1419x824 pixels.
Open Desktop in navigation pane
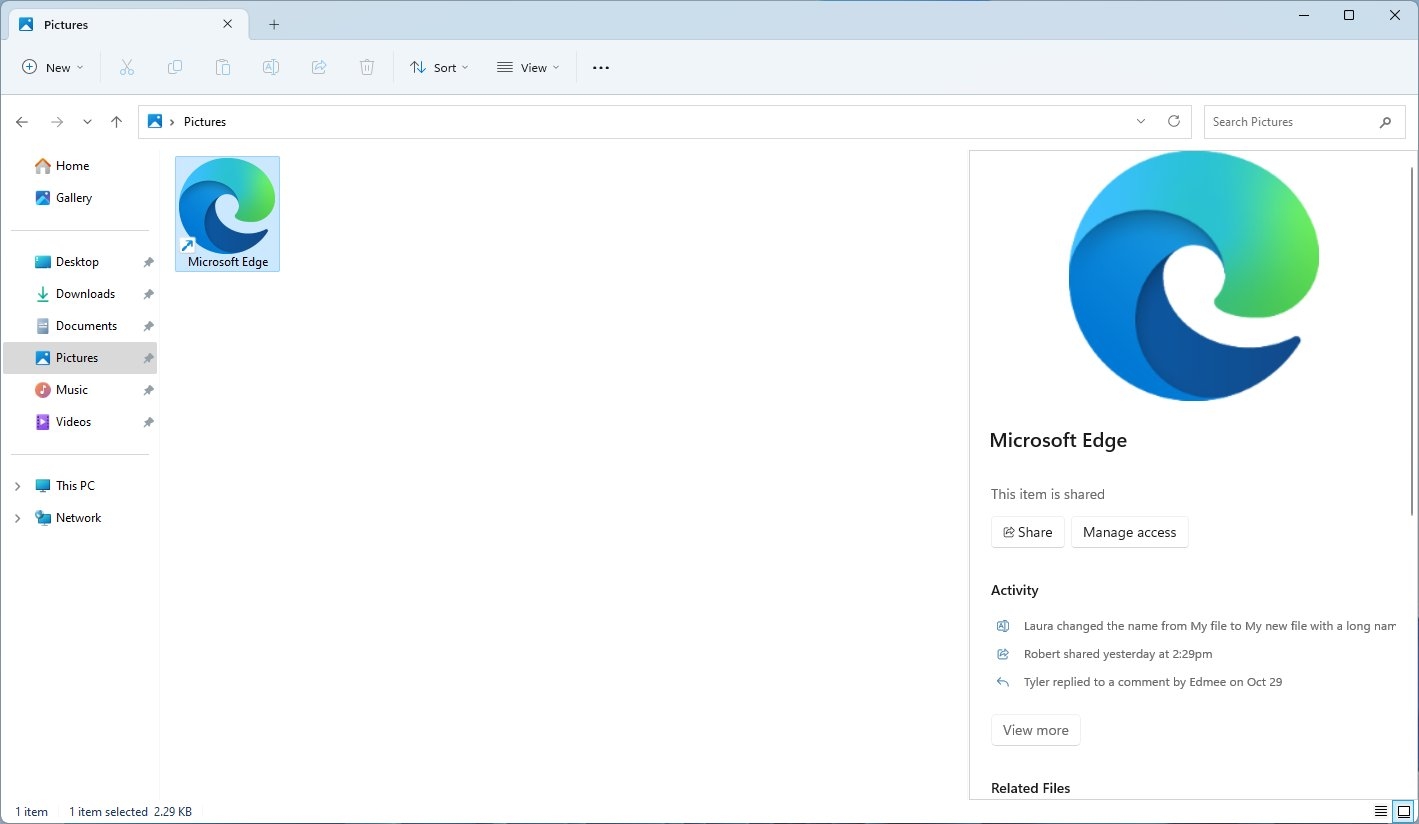pyautogui.click(x=67, y=262)
